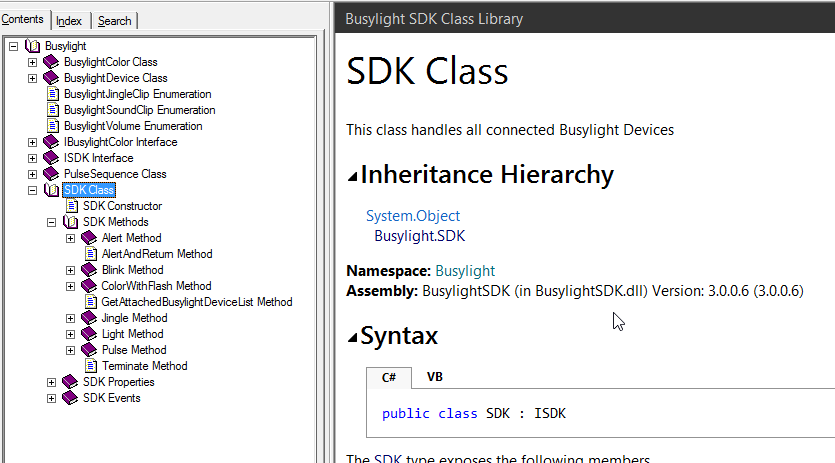Expand the Alert Method node
Viewport: 835px width, 463px height.
point(70,238)
